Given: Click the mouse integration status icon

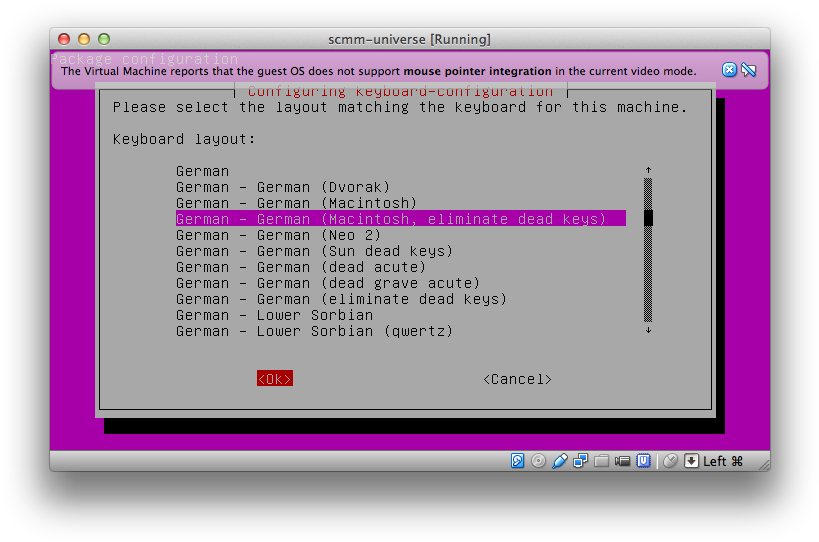Looking at the screenshot, I should point(671,461).
